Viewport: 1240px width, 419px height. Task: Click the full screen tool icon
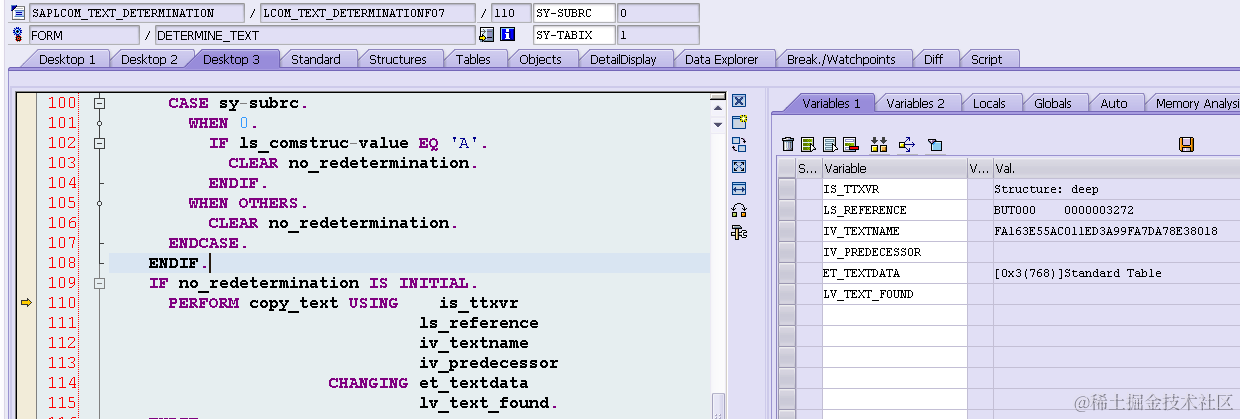point(739,166)
